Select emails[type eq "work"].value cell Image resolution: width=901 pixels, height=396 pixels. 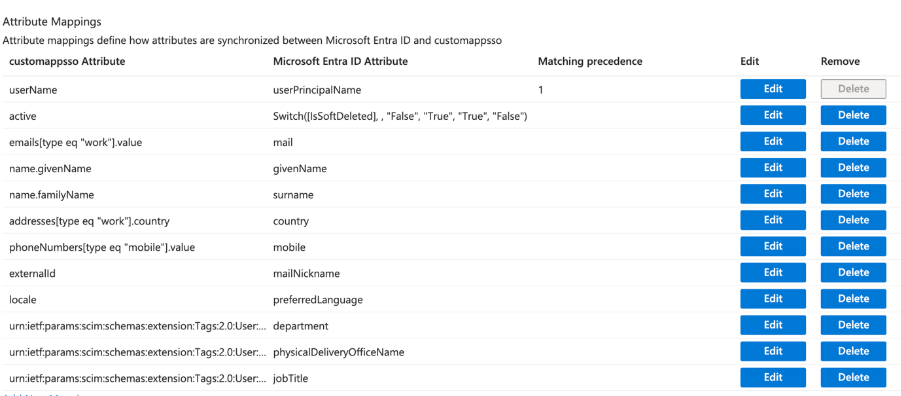click(x=75, y=143)
